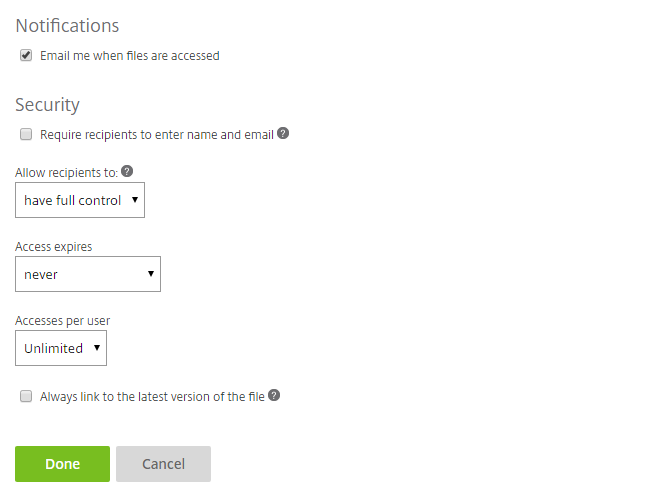Click the green Done button

tap(62, 464)
